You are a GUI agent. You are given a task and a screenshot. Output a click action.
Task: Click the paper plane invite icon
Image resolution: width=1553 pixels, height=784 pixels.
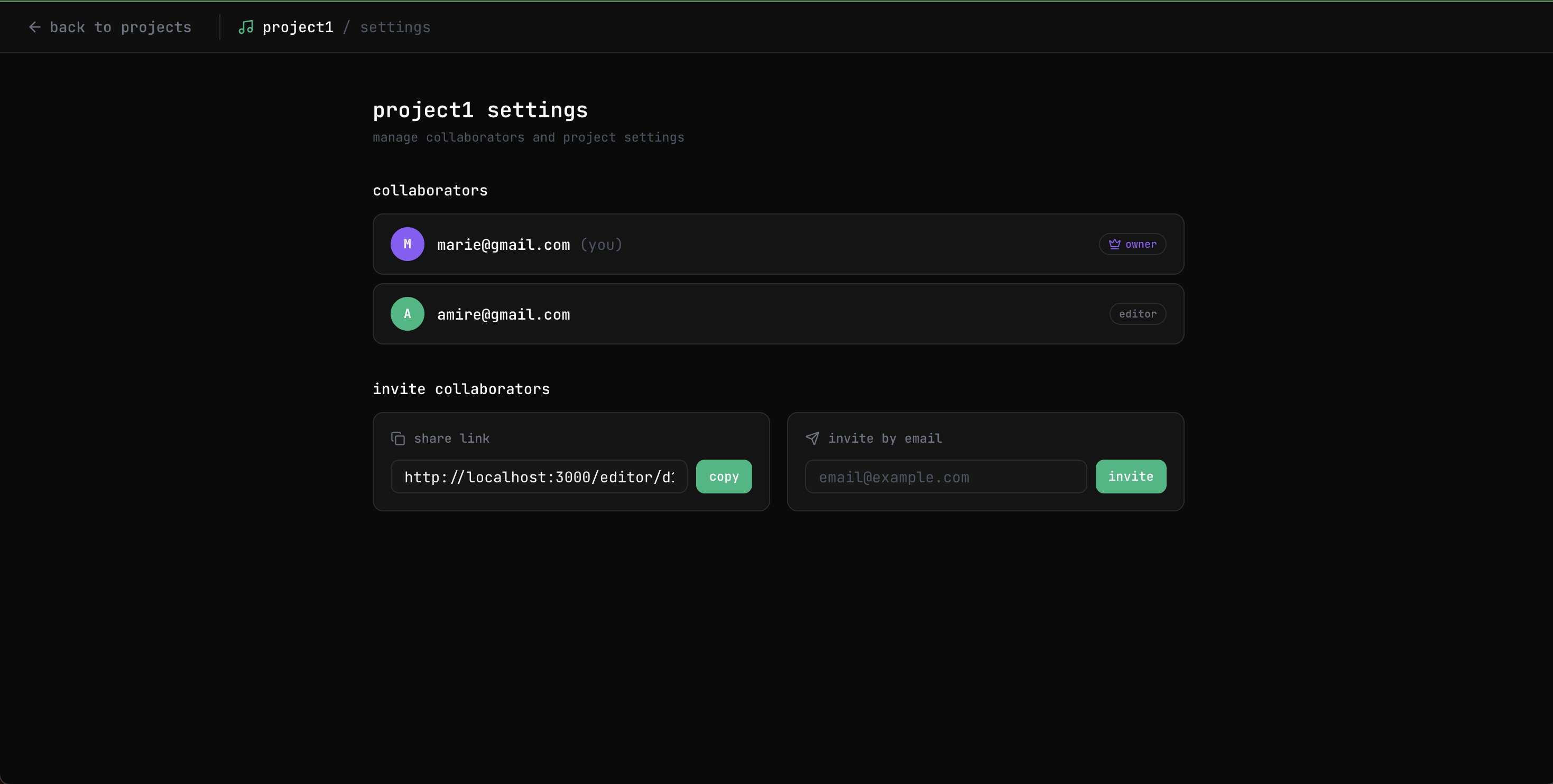(x=812, y=438)
